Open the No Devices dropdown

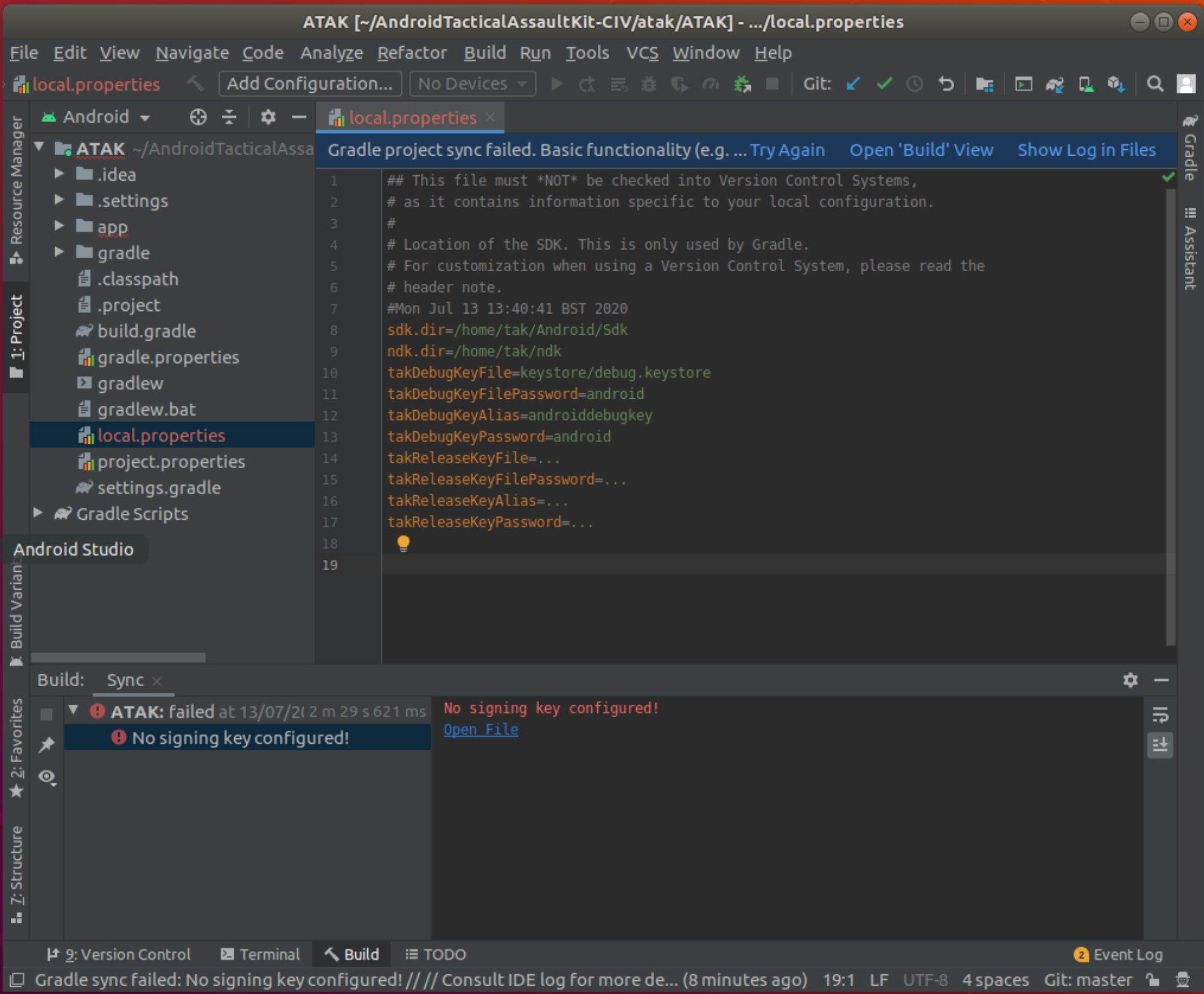[x=473, y=84]
